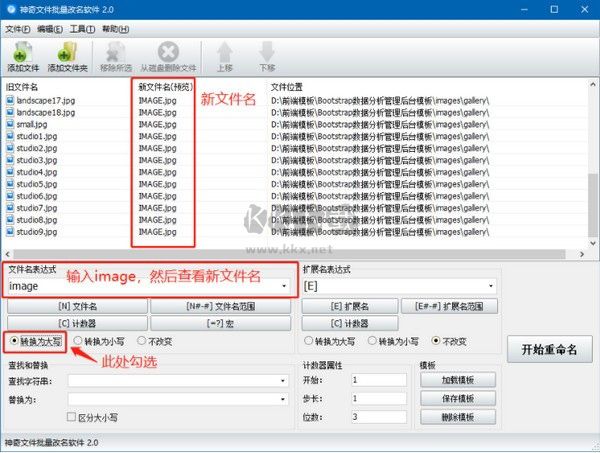
Task: Click the 保存模板 button
Action: pos(458,399)
